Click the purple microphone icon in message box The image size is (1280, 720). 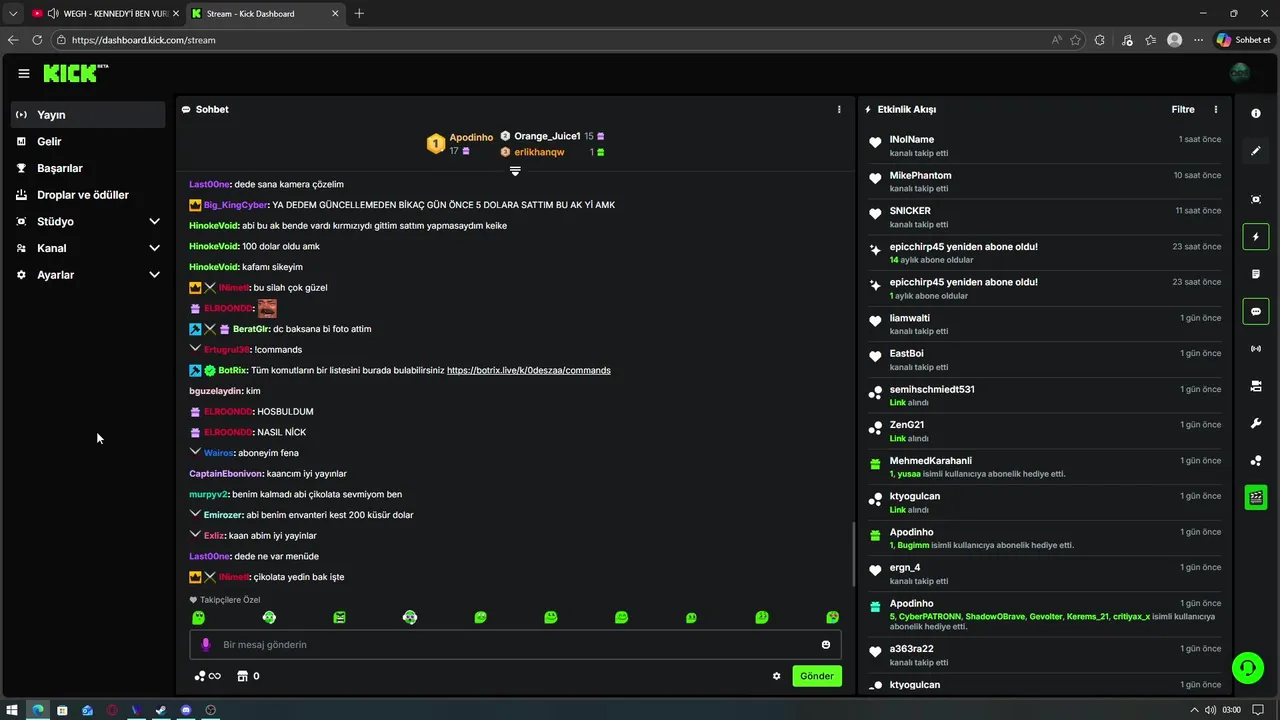206,645
